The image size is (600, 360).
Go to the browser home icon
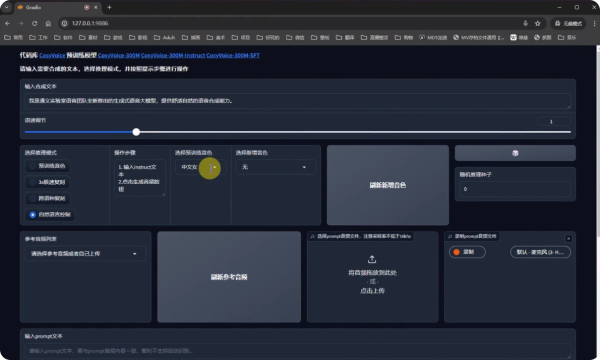coord(48,23)
